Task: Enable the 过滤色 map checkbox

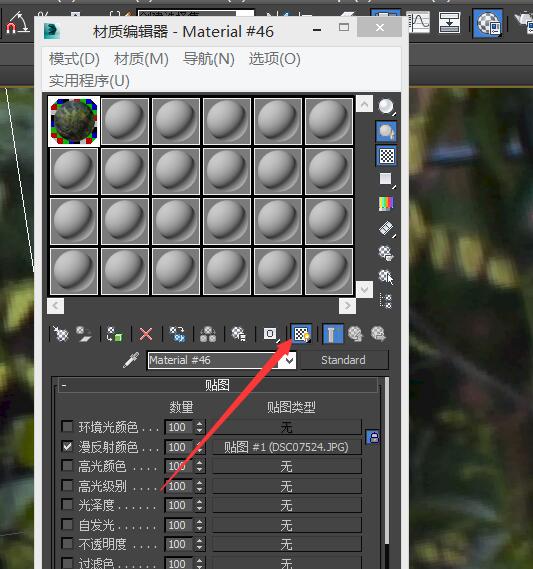Action: coord(67,562)
